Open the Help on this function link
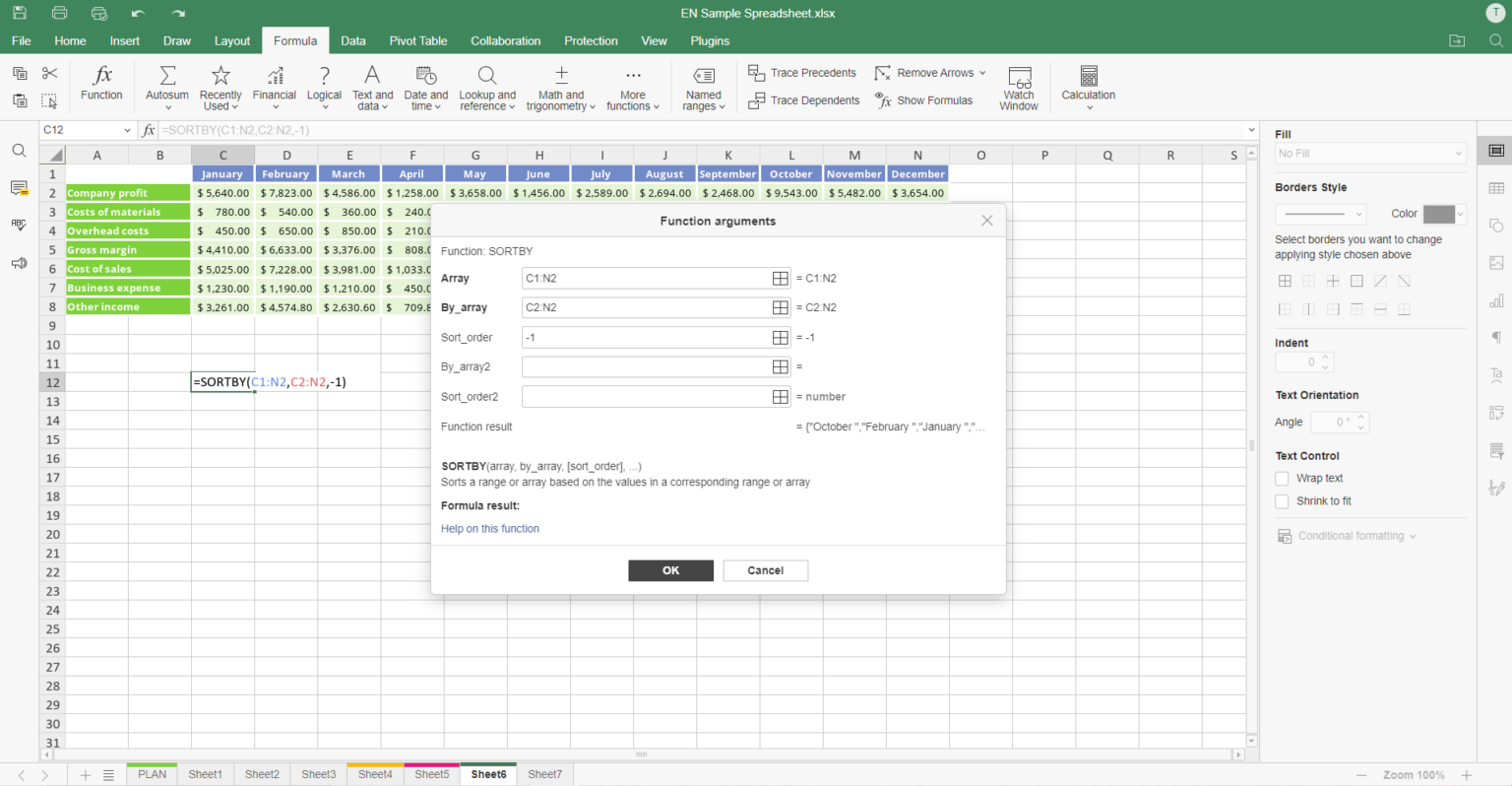 pyautogui.click(x=490, y=529)
